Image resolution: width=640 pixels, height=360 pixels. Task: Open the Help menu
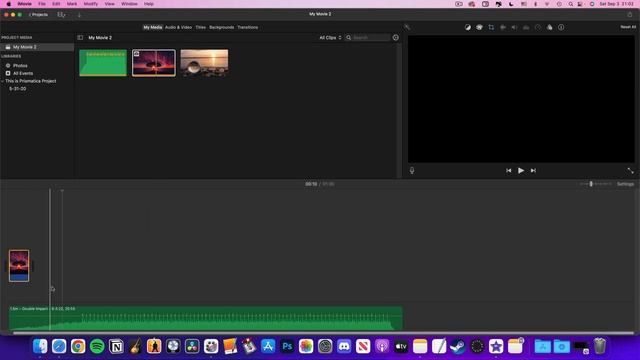149,4
